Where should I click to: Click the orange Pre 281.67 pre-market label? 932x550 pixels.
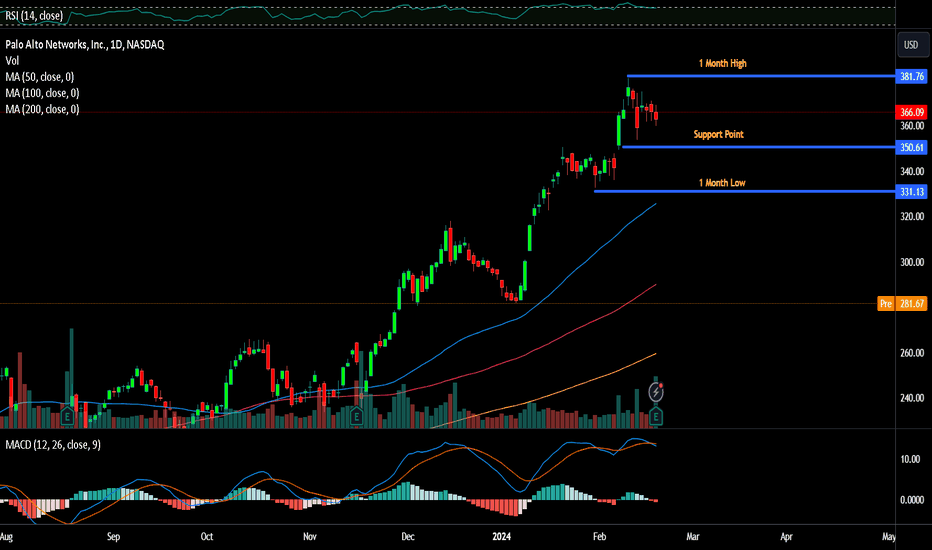point(902,304)
